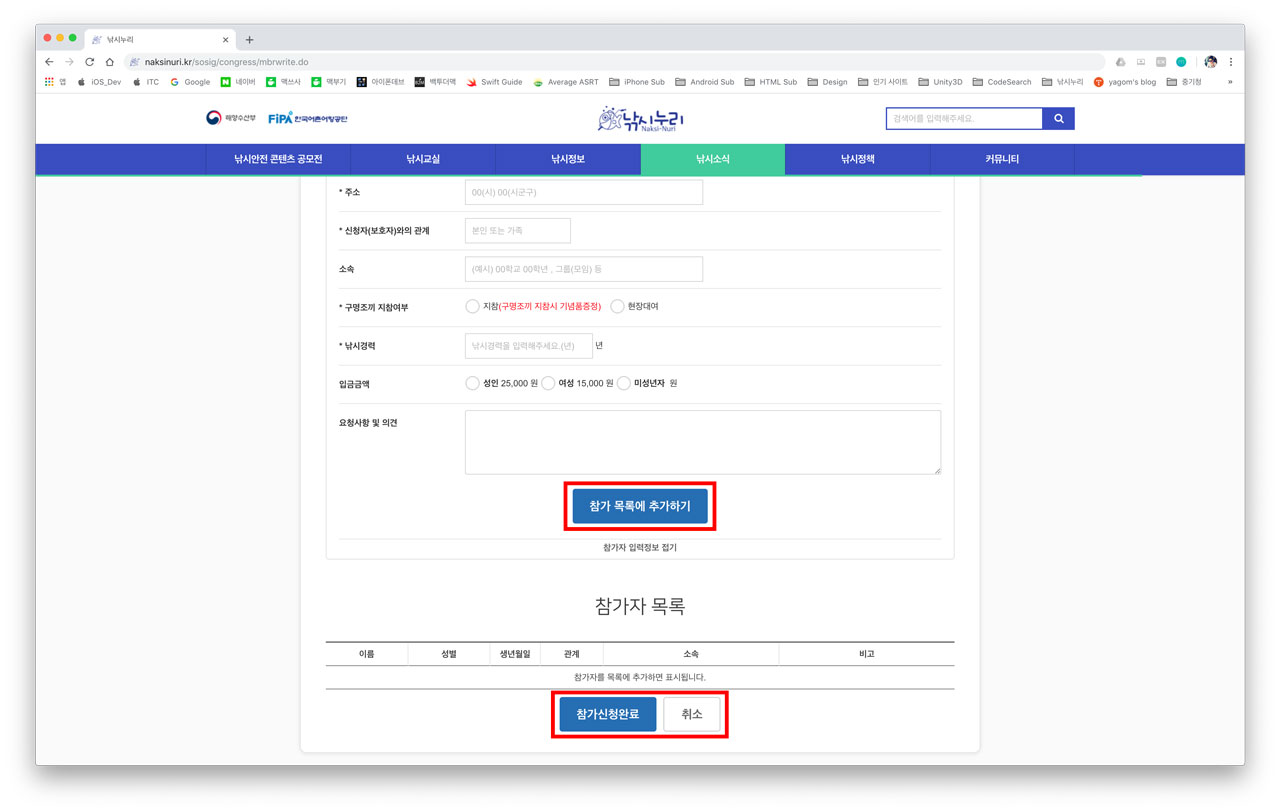This screenshot has height=812, width=1280.
Task: Open Chrome's three-dot menu
Action: [1231, 62]
